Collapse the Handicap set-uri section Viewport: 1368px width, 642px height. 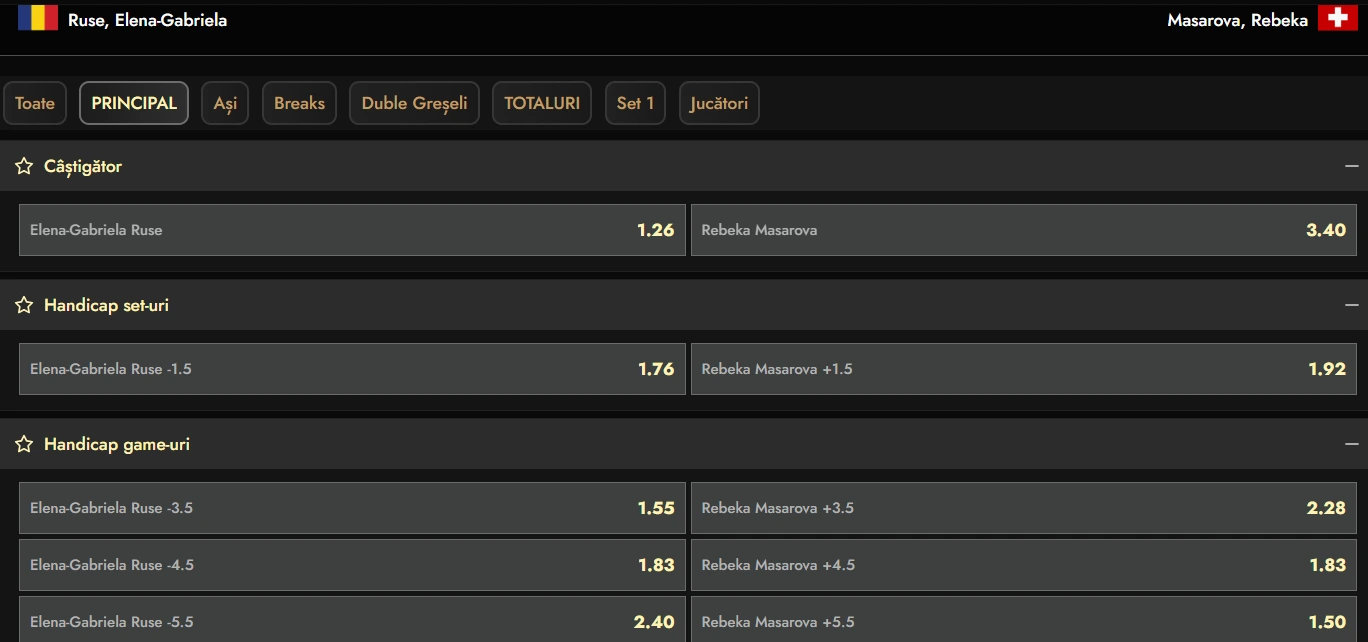pos(1351,305)
